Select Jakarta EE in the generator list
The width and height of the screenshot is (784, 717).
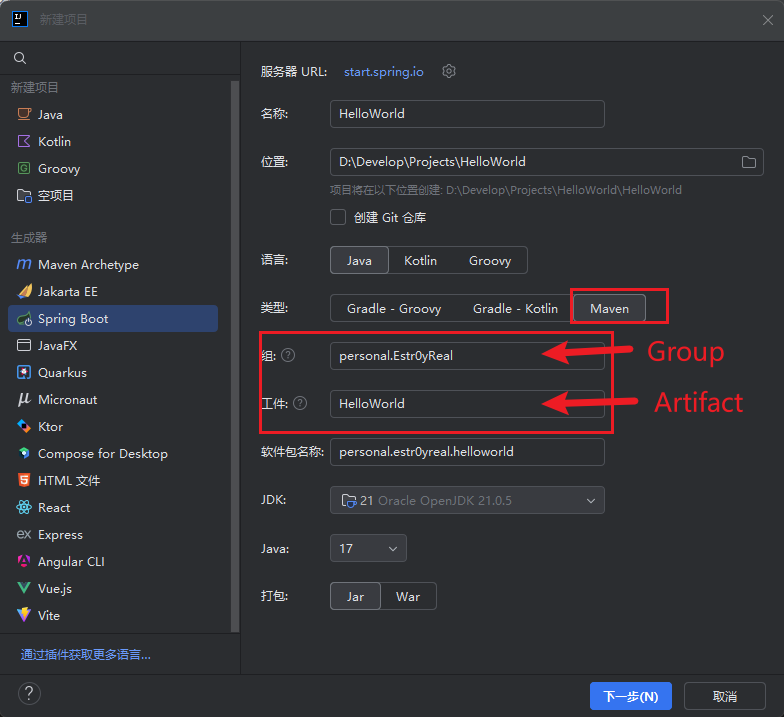click(x=67, y=292)
